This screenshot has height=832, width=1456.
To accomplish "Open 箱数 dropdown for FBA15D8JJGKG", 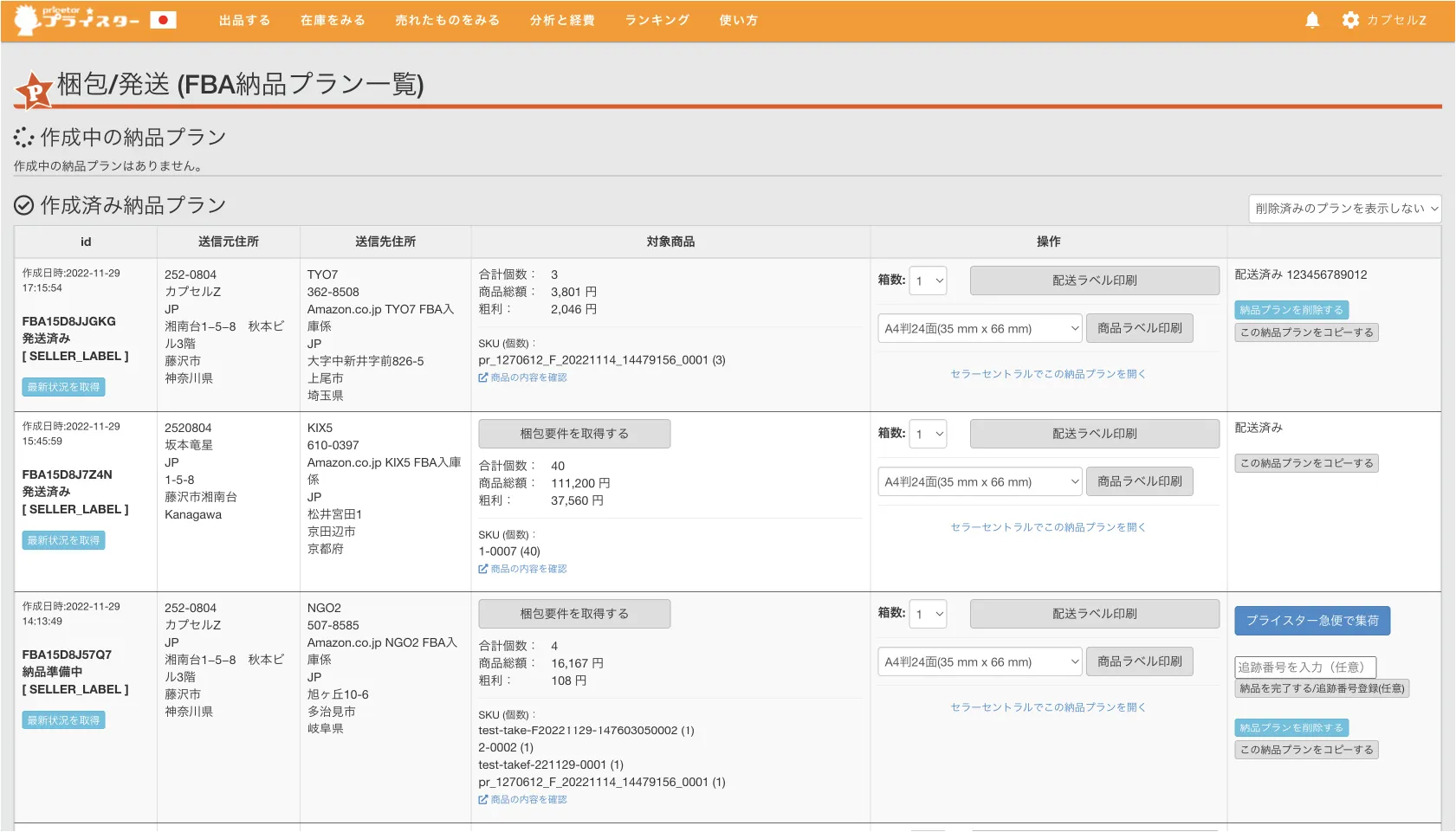I will pos(928,281).
